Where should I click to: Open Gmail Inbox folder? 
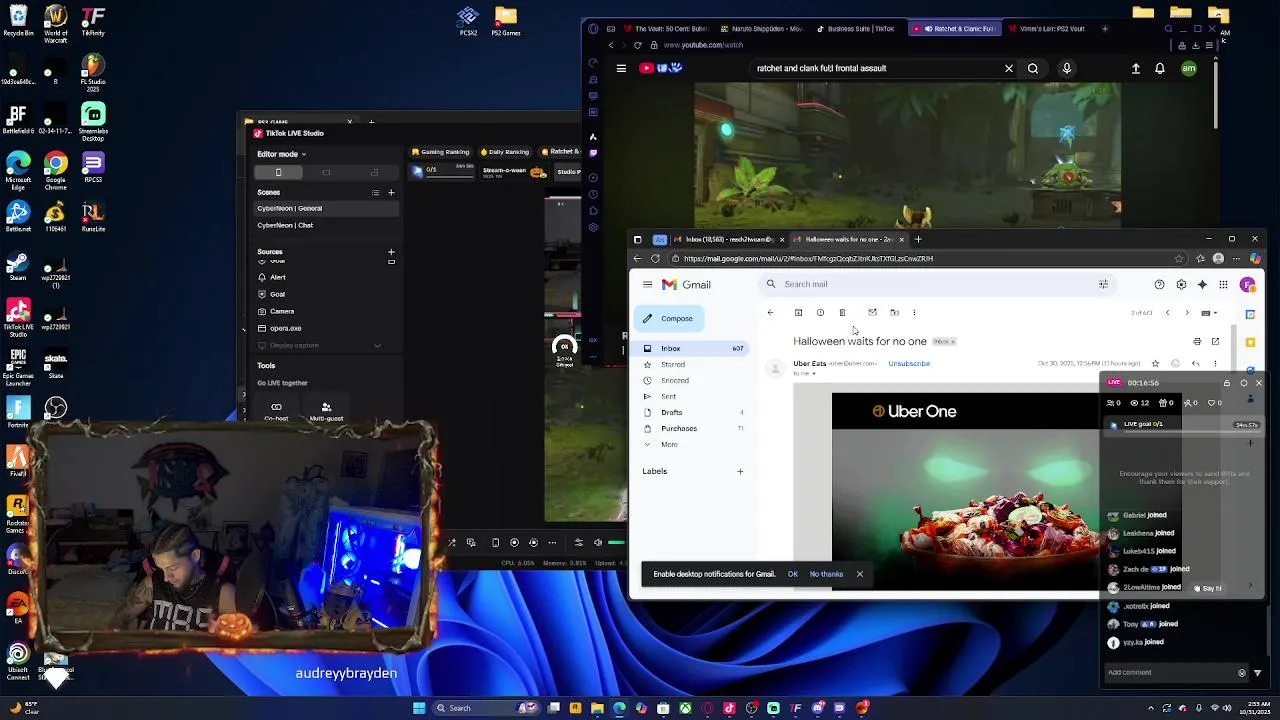689,349
